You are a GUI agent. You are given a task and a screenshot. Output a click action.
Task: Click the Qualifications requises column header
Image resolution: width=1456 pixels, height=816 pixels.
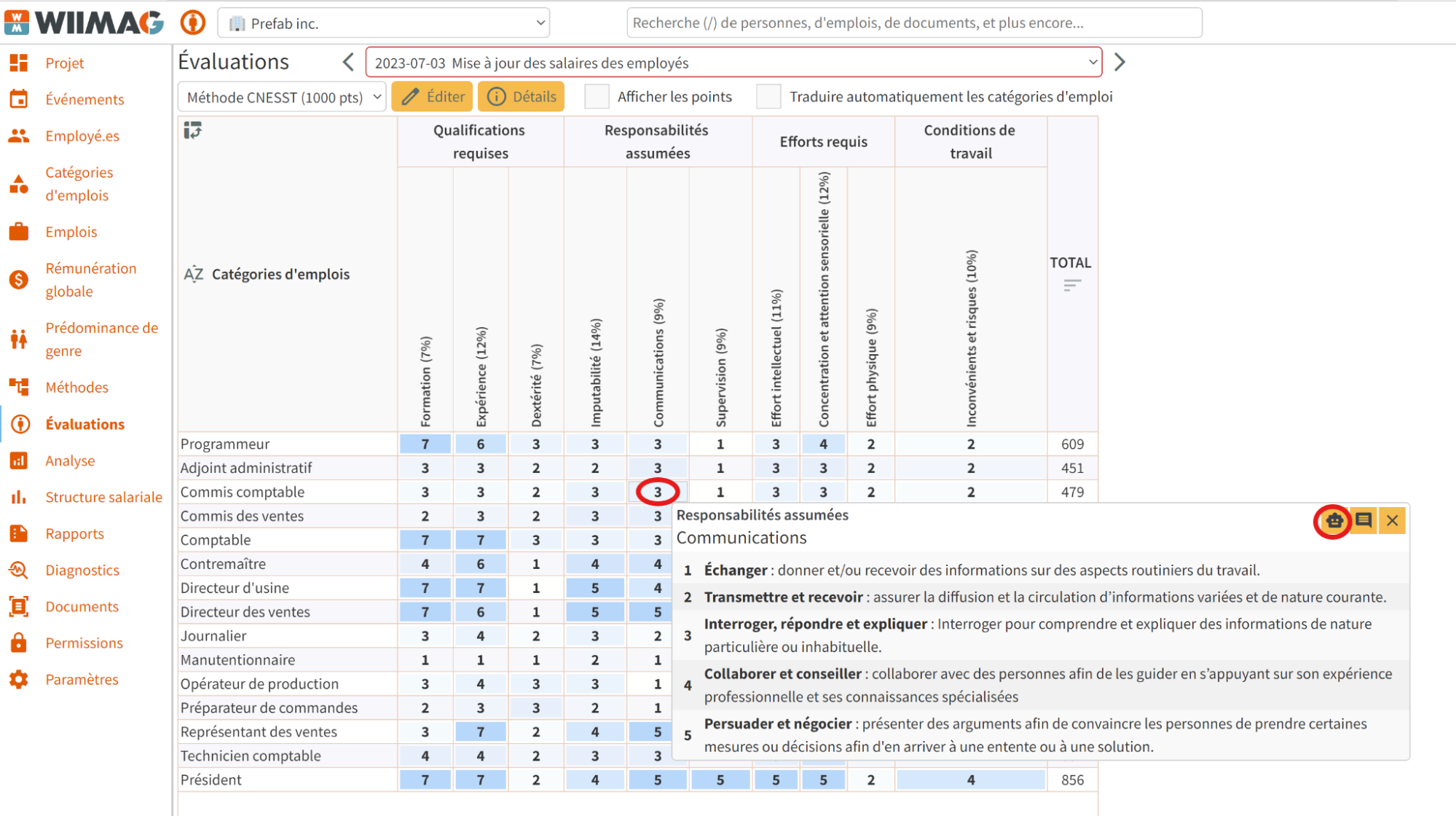pyautogui.click(x=480, y=142)
